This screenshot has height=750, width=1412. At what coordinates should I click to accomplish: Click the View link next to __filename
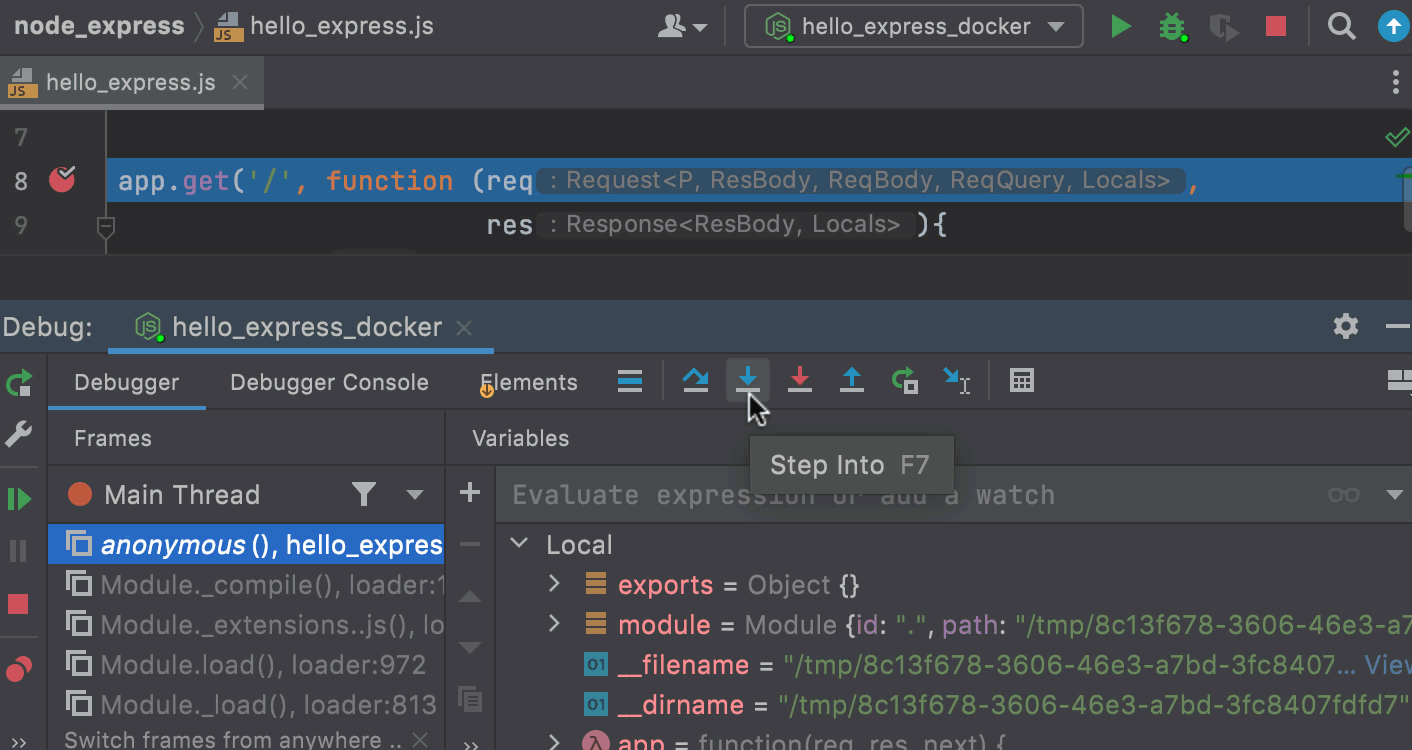(1388, 665)
